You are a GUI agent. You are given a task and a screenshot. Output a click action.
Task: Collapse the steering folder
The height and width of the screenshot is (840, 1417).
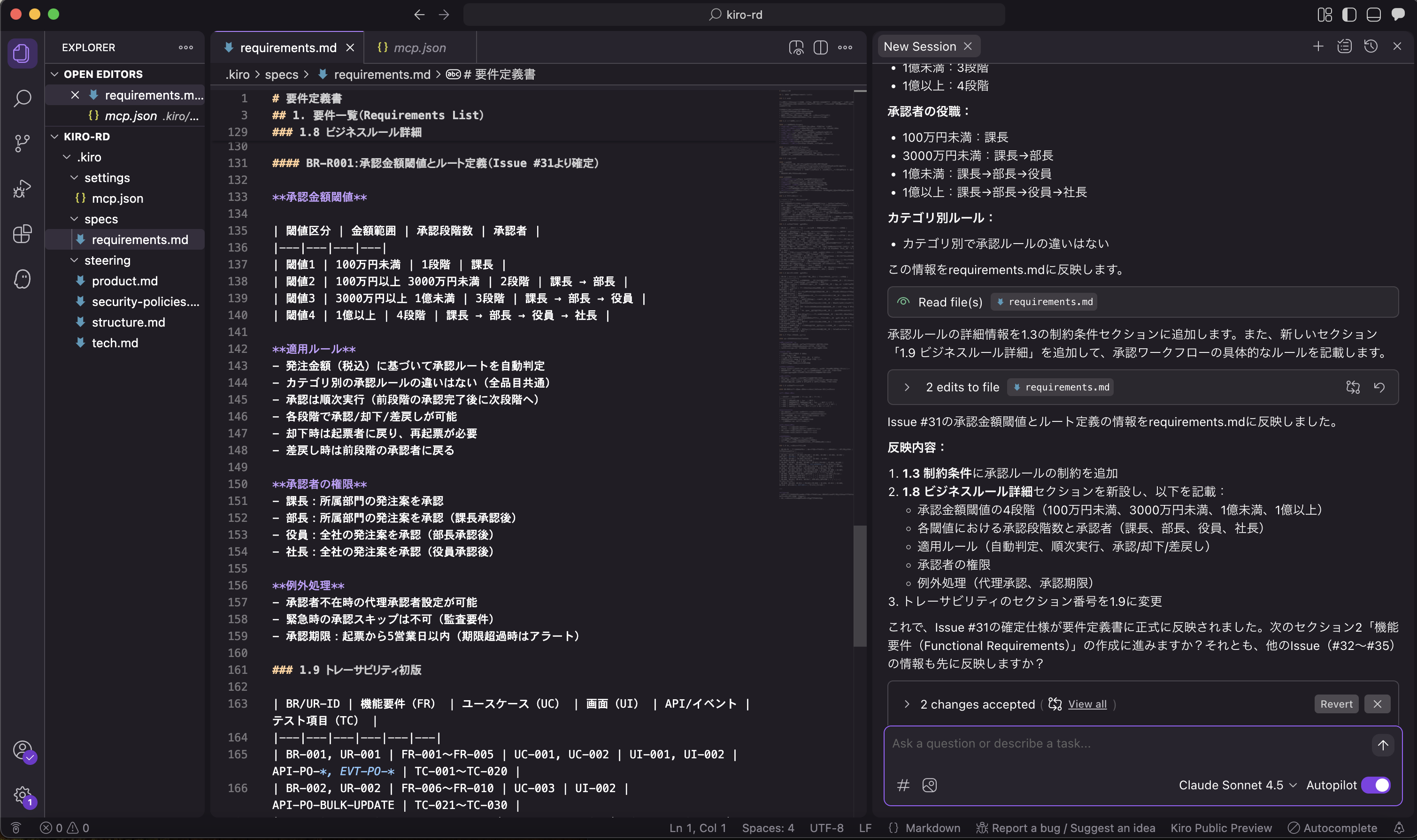(x=107, y=260)
